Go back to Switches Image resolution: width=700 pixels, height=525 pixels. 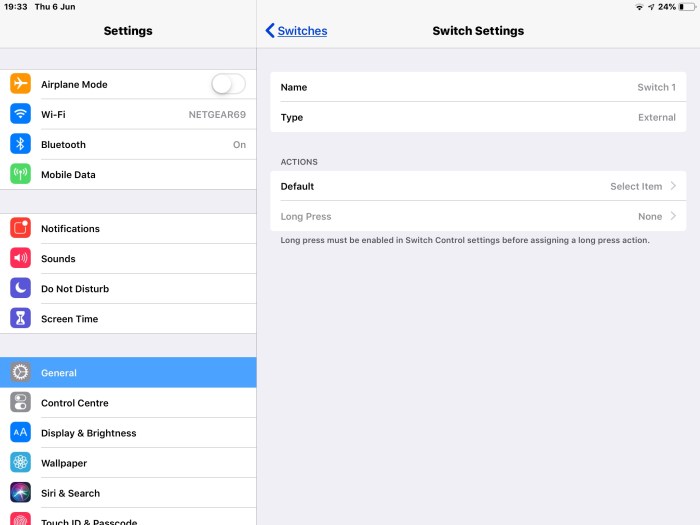pyautogui.click(x=296, y=31)
